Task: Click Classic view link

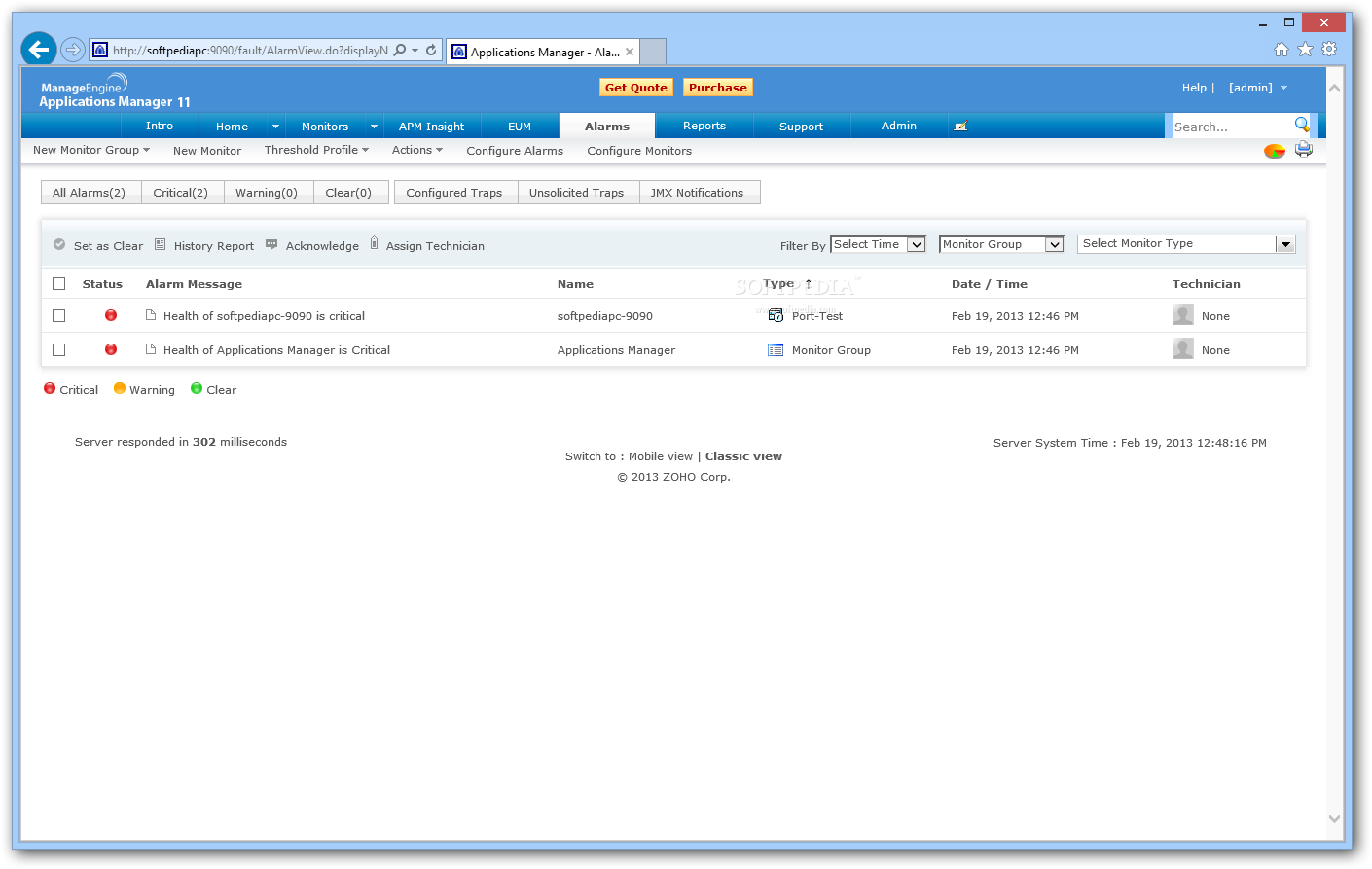Action: coord(743,456)
